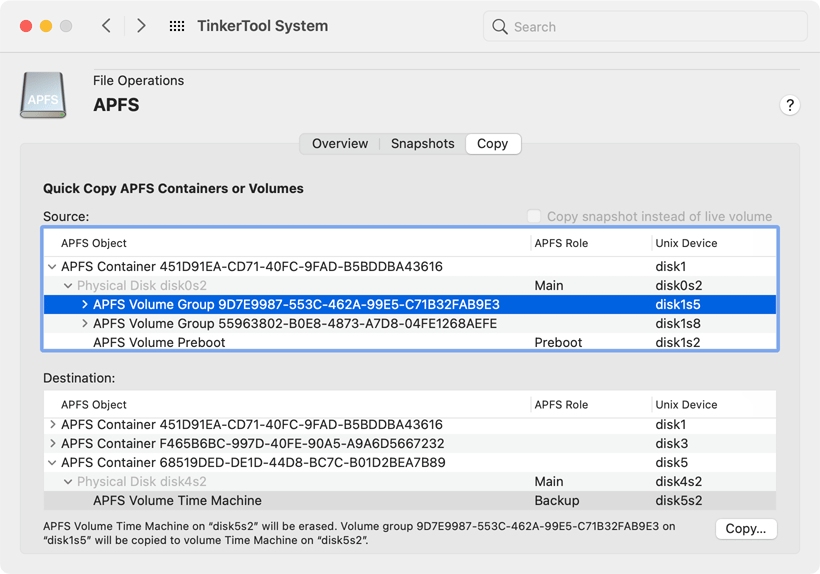Collapse APFS Container 68519DED
820x574 pixels.
pyautogui.click(x=52, y=463)
